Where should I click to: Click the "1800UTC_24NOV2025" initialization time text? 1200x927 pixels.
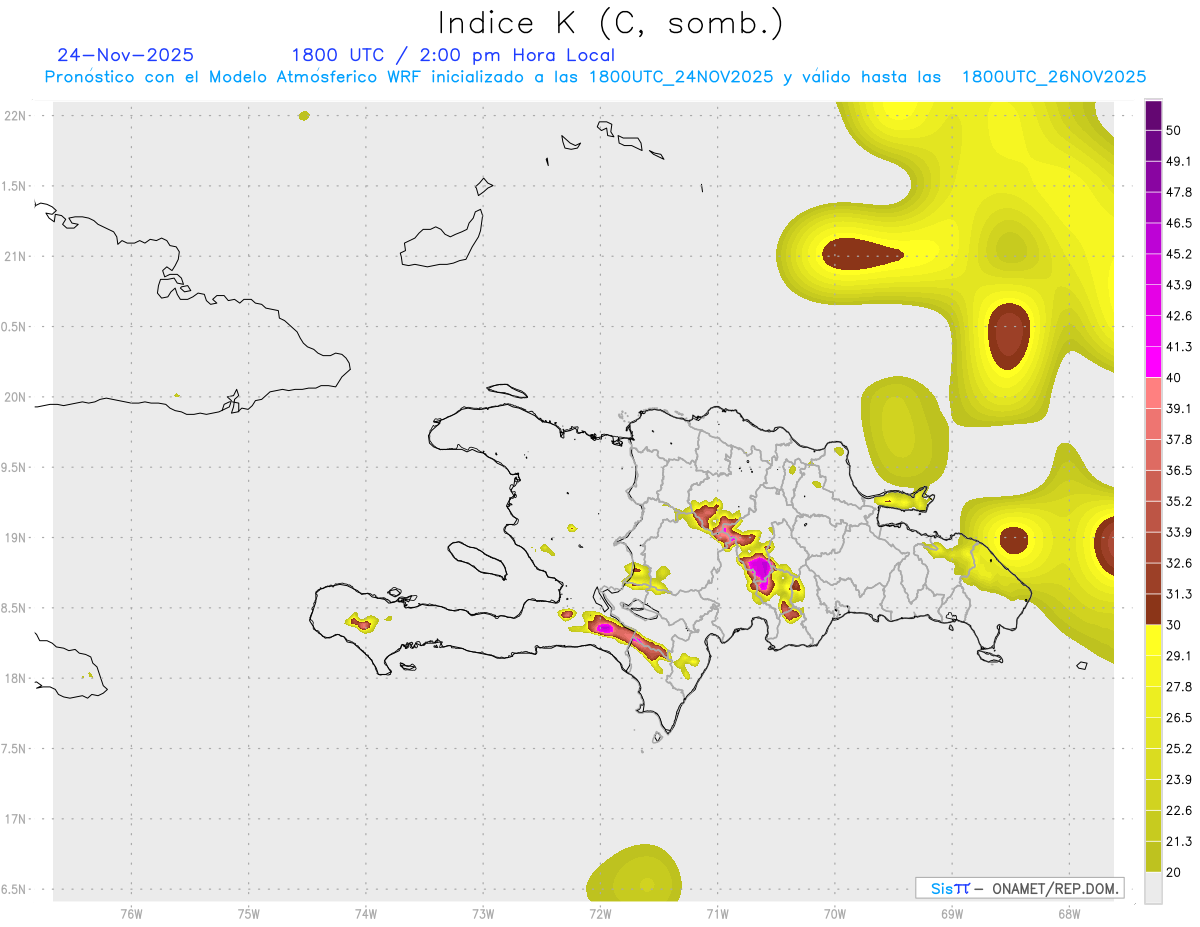(x=681, y=77)
